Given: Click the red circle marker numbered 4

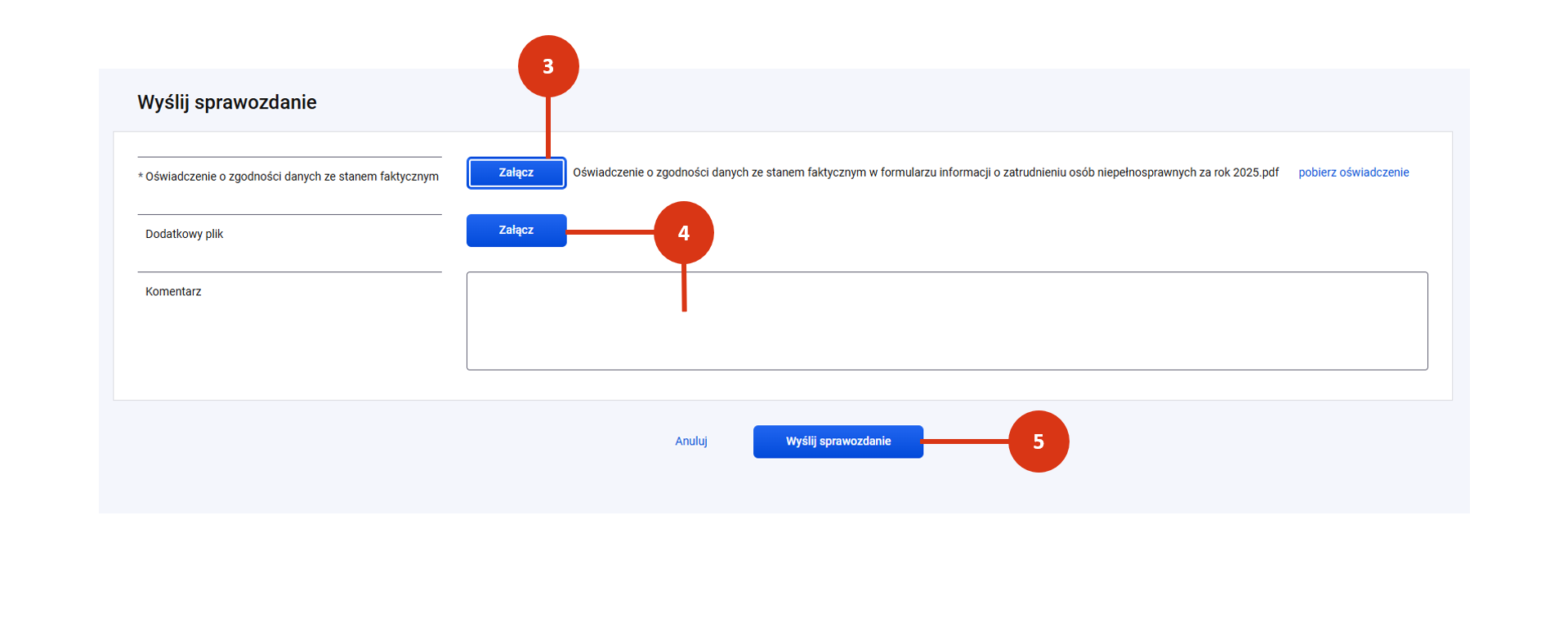Looking at the screenshot, I should point(684,233).
